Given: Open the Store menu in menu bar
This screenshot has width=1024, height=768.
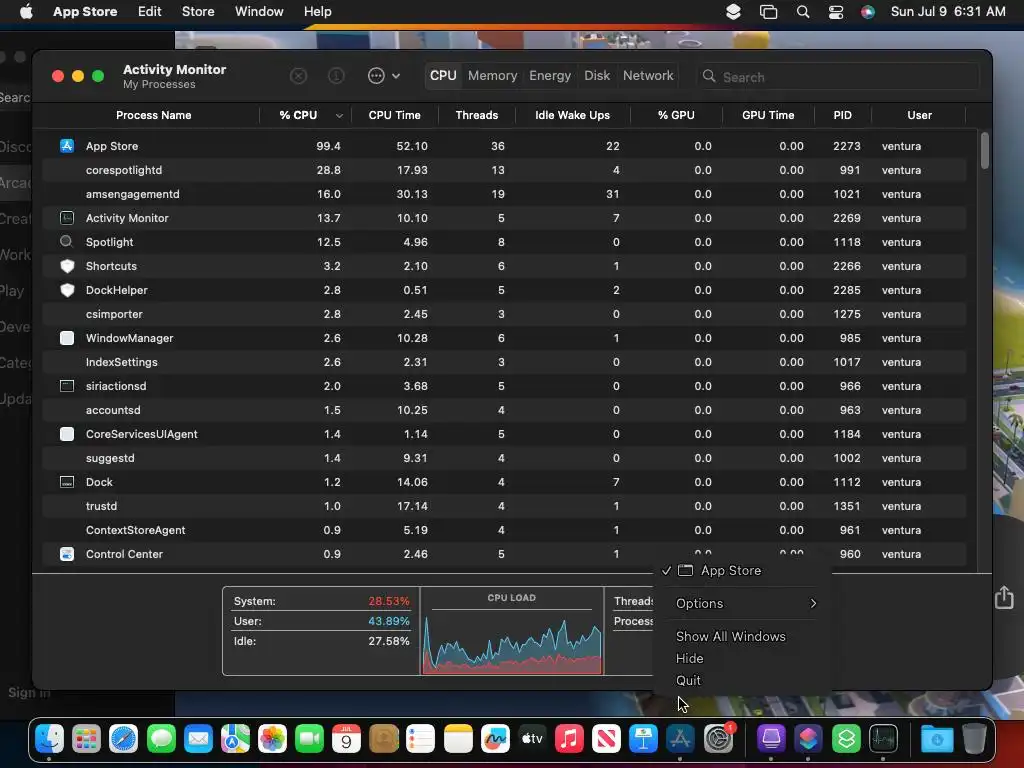Looking at the screenshot, I should (x=198, y=12).
